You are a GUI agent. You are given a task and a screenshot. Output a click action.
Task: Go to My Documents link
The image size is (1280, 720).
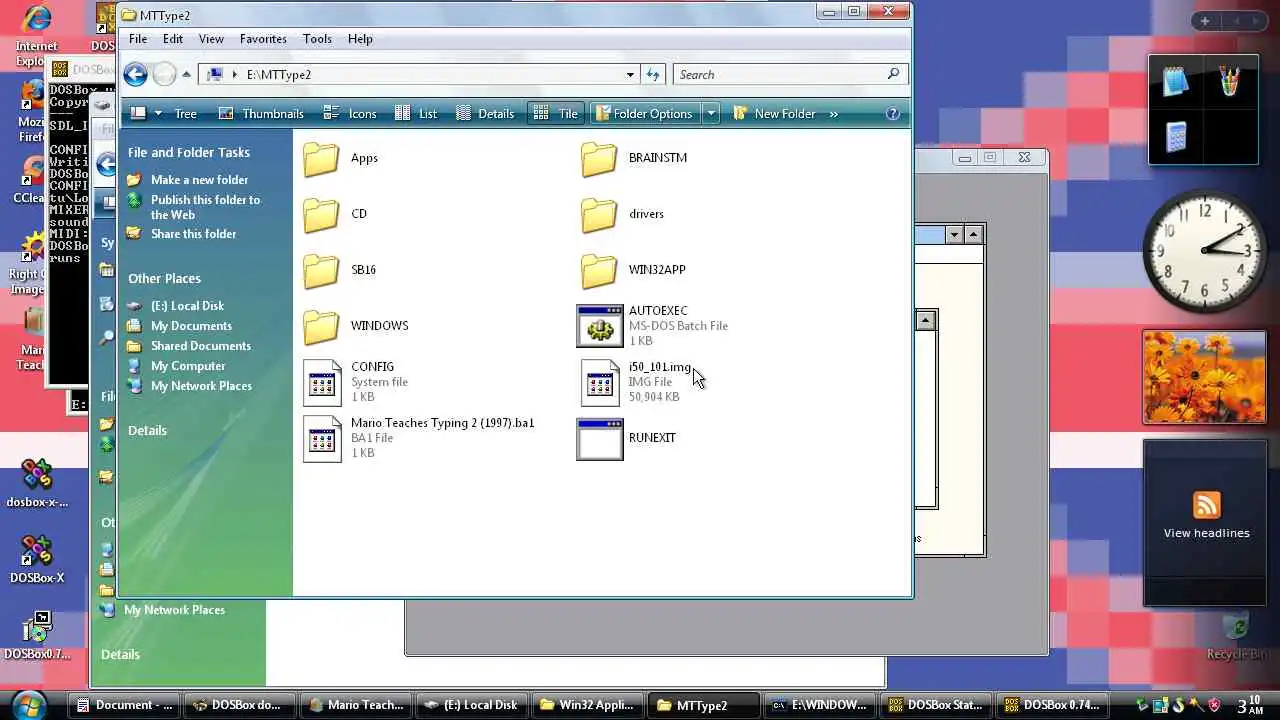pos(191,326)
